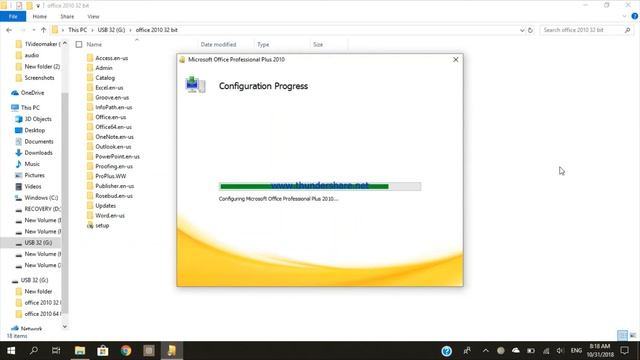Open the Home ribbon tab

40,16
